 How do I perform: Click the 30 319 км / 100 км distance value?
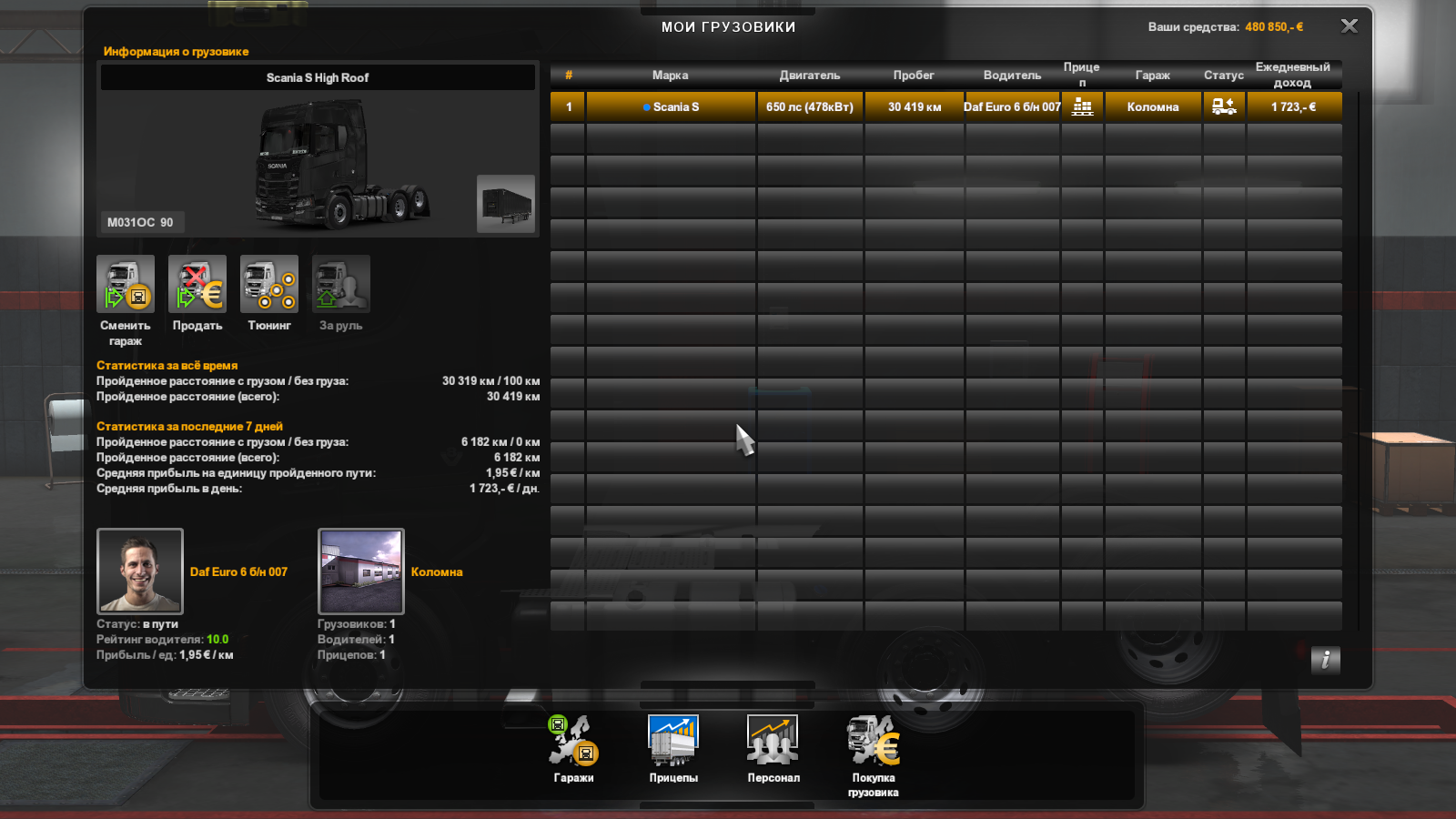pos(490,381)
